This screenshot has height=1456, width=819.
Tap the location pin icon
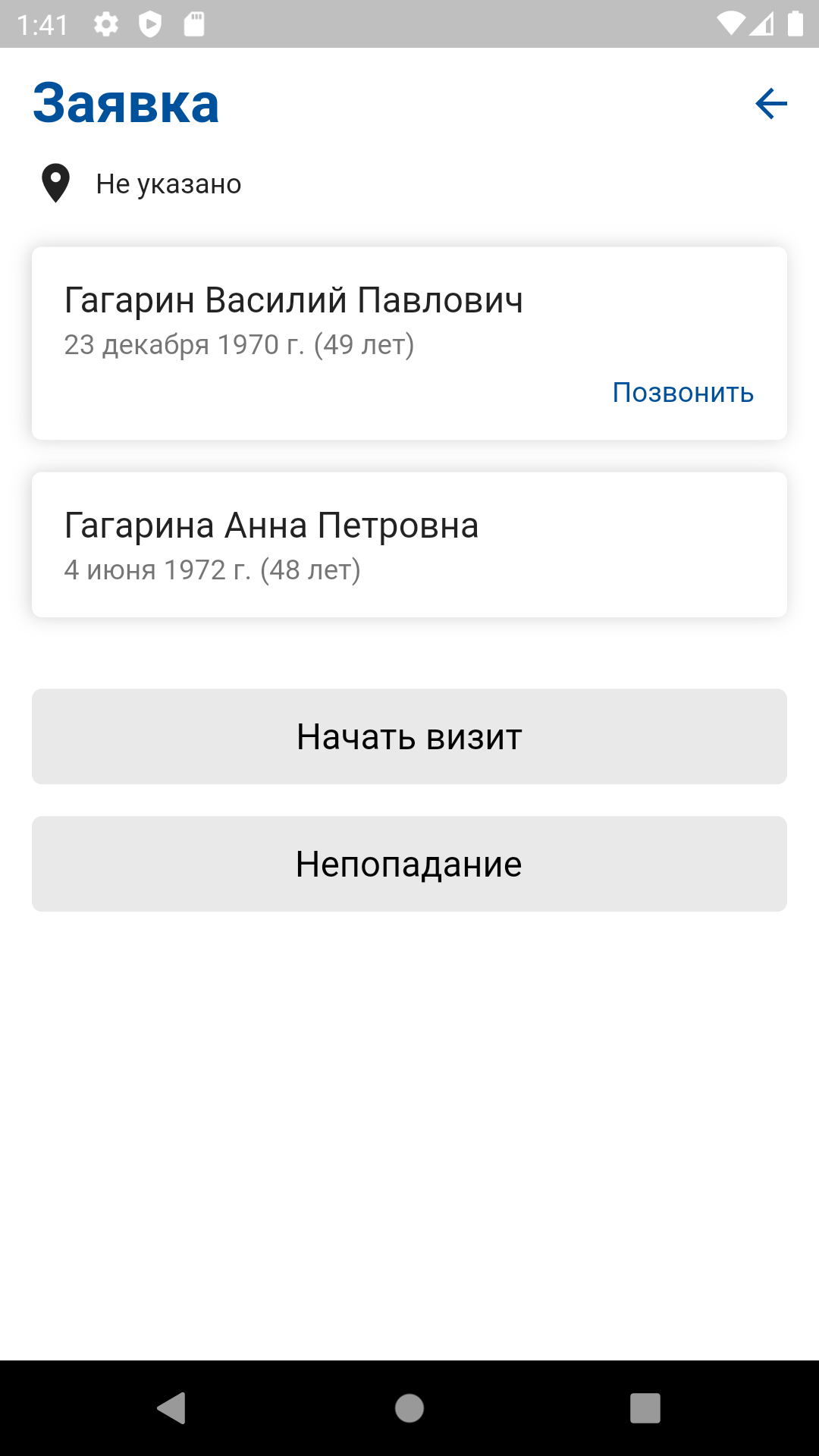coord(55,184)
